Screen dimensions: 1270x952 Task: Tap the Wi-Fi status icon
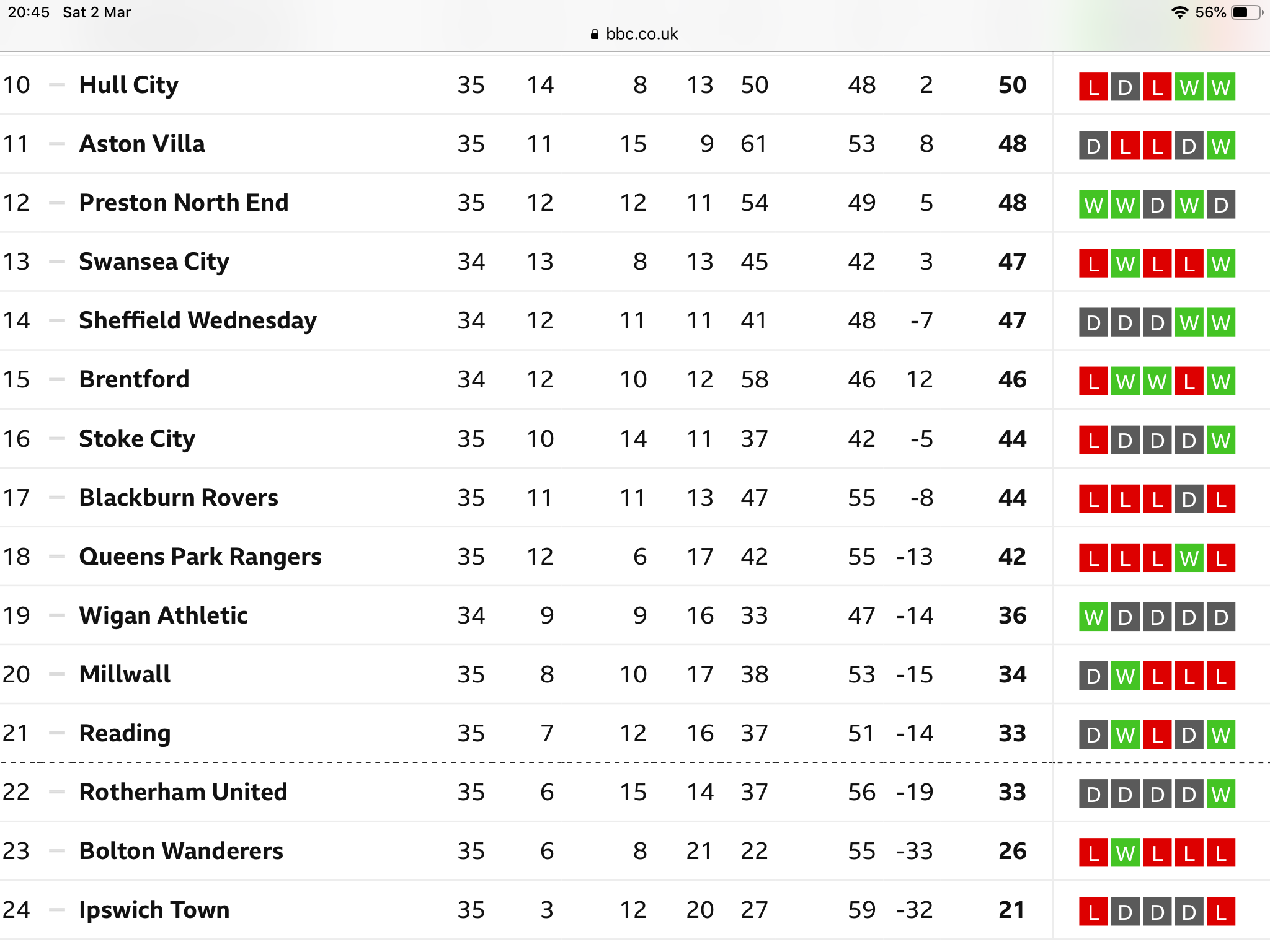click(x=1179, y=12)
